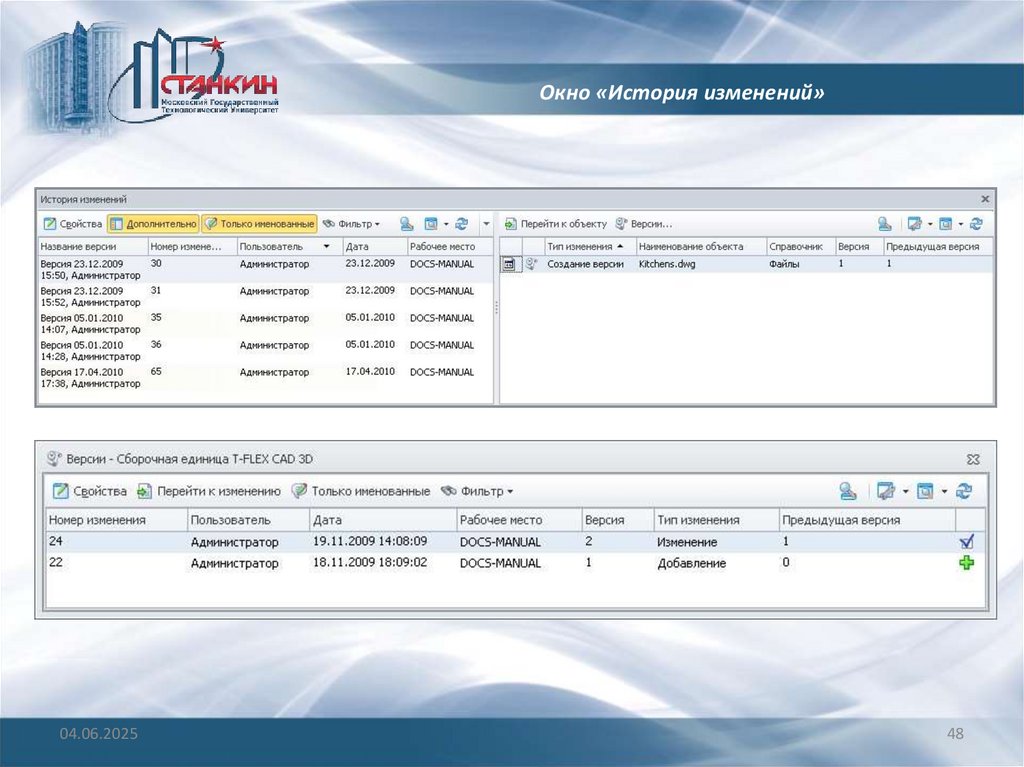Viewport: 1024px width, 767px height.
Task: Refresh the right changes list
Action: (x=976, y=224)
